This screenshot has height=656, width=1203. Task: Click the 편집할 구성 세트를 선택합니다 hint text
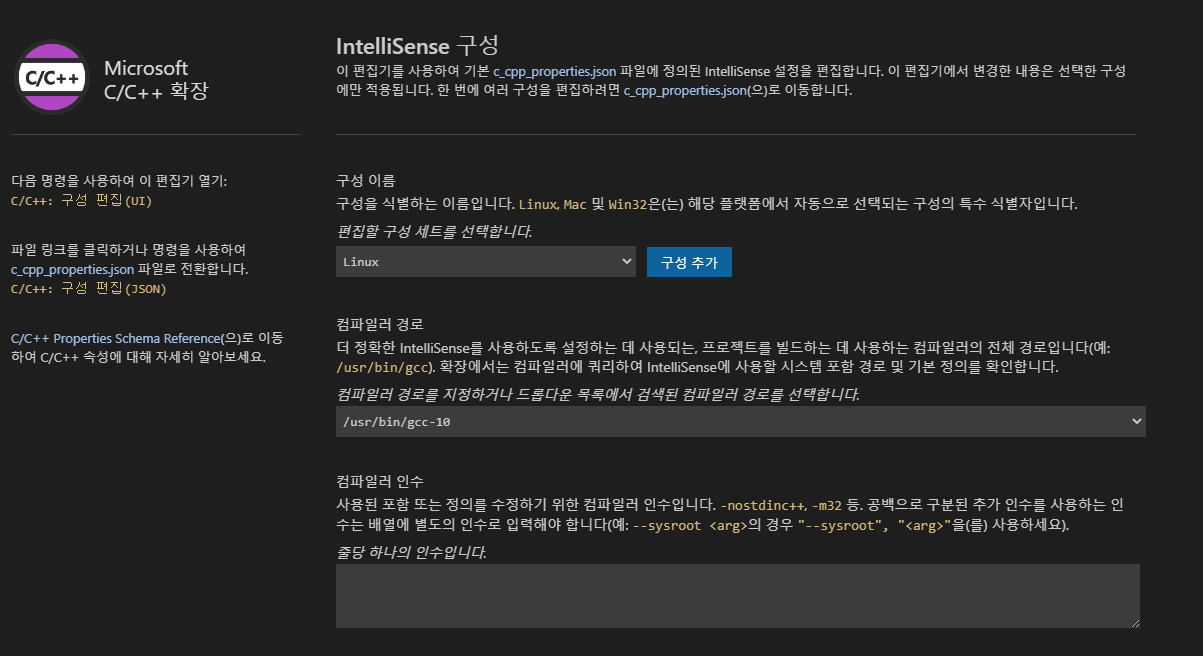pyautogui.click(x=435, y=231)
